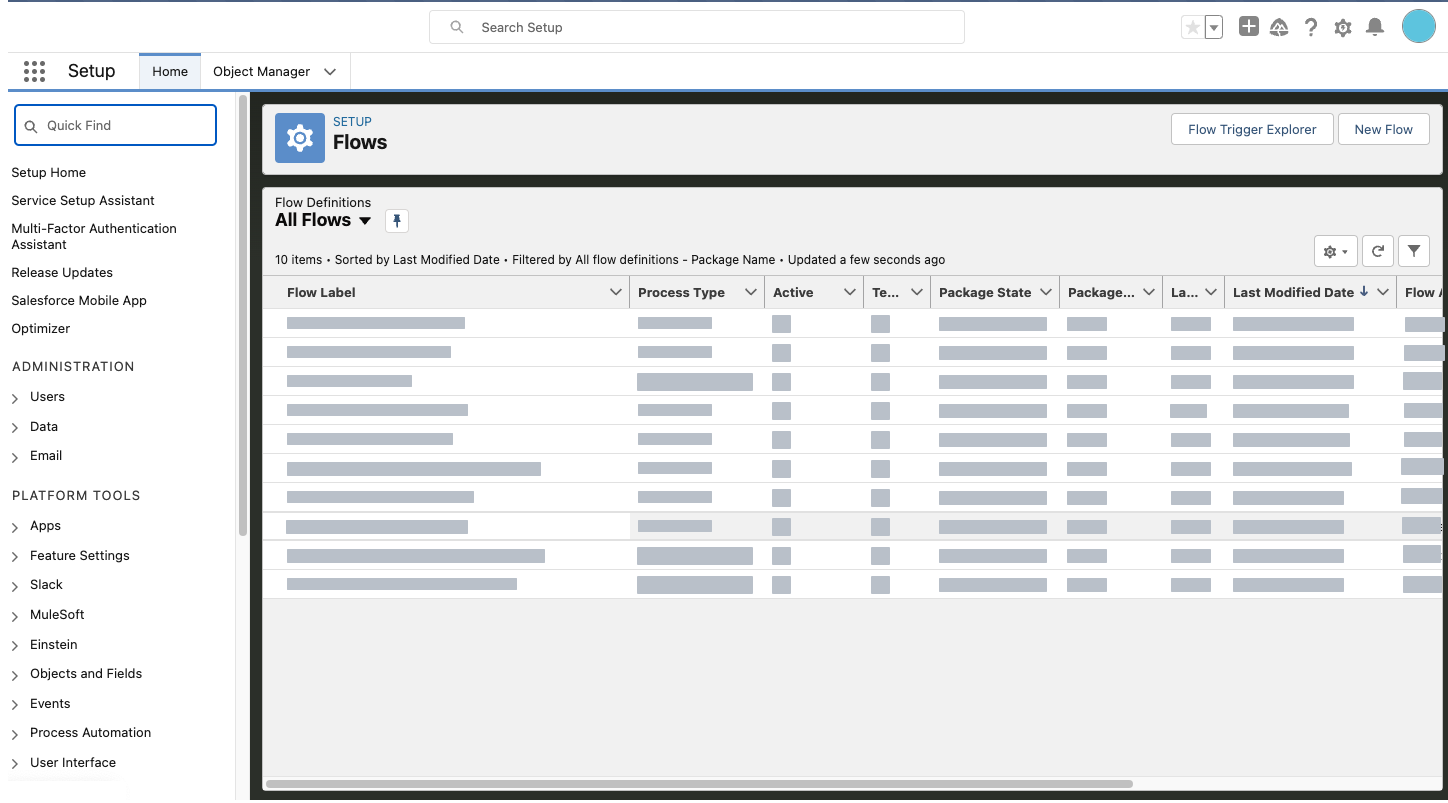
Task: Open Last Modified Date column menu chevron
Action: (1383, 292)
